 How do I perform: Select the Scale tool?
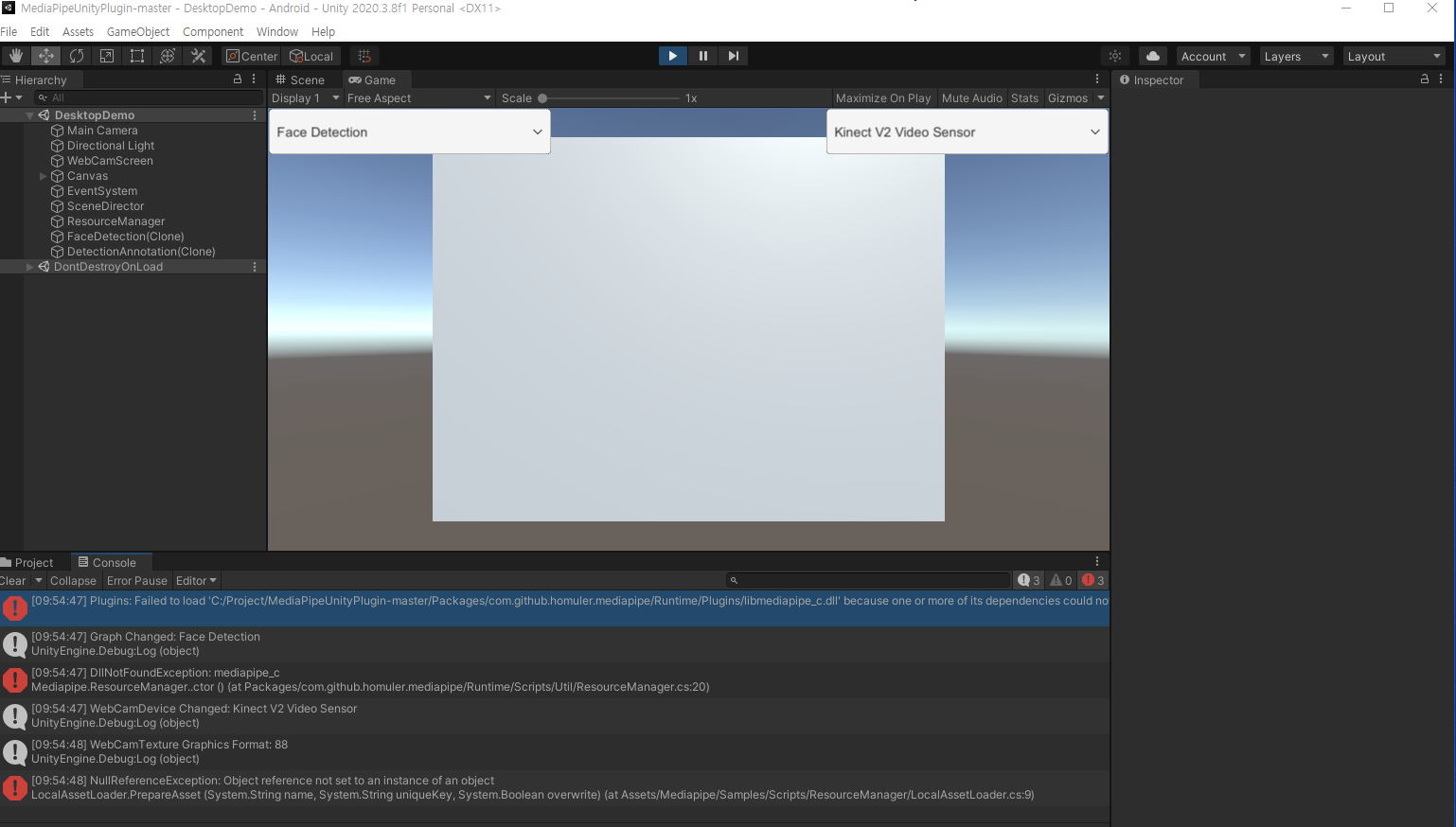(107, 56)
